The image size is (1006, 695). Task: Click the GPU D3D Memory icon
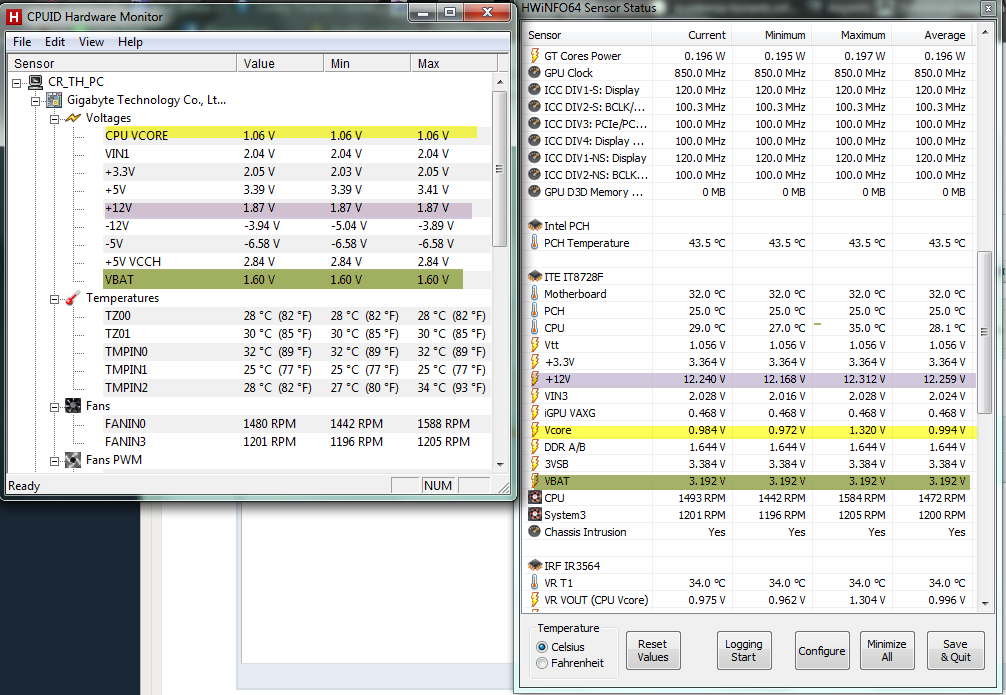tap(534, 191)
